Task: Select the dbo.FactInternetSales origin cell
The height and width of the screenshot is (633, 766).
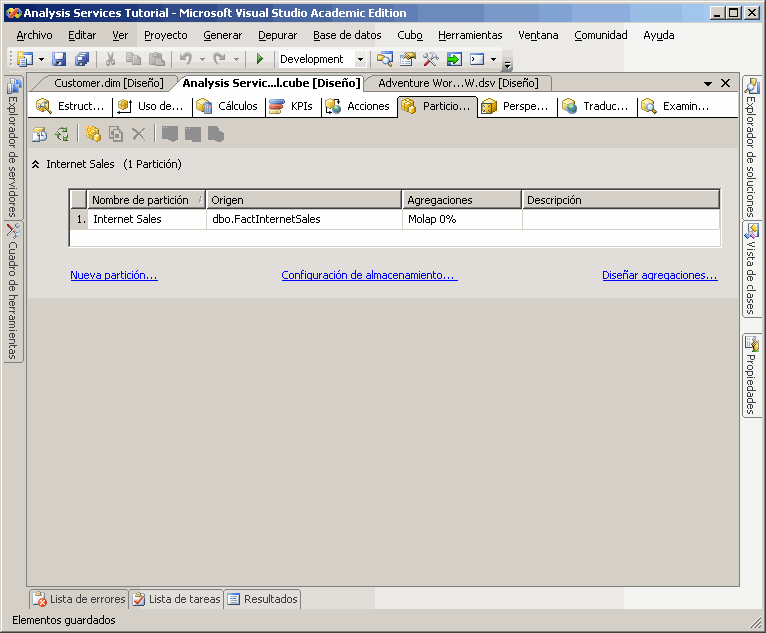Action: pyautogui.click(x=304, y=219)
